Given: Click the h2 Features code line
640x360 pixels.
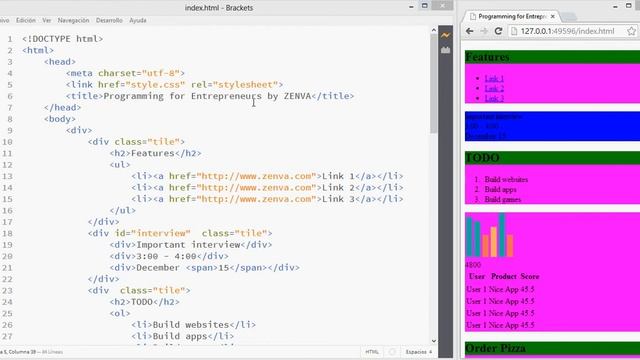Looking at the screenshot, I should 155,153.
